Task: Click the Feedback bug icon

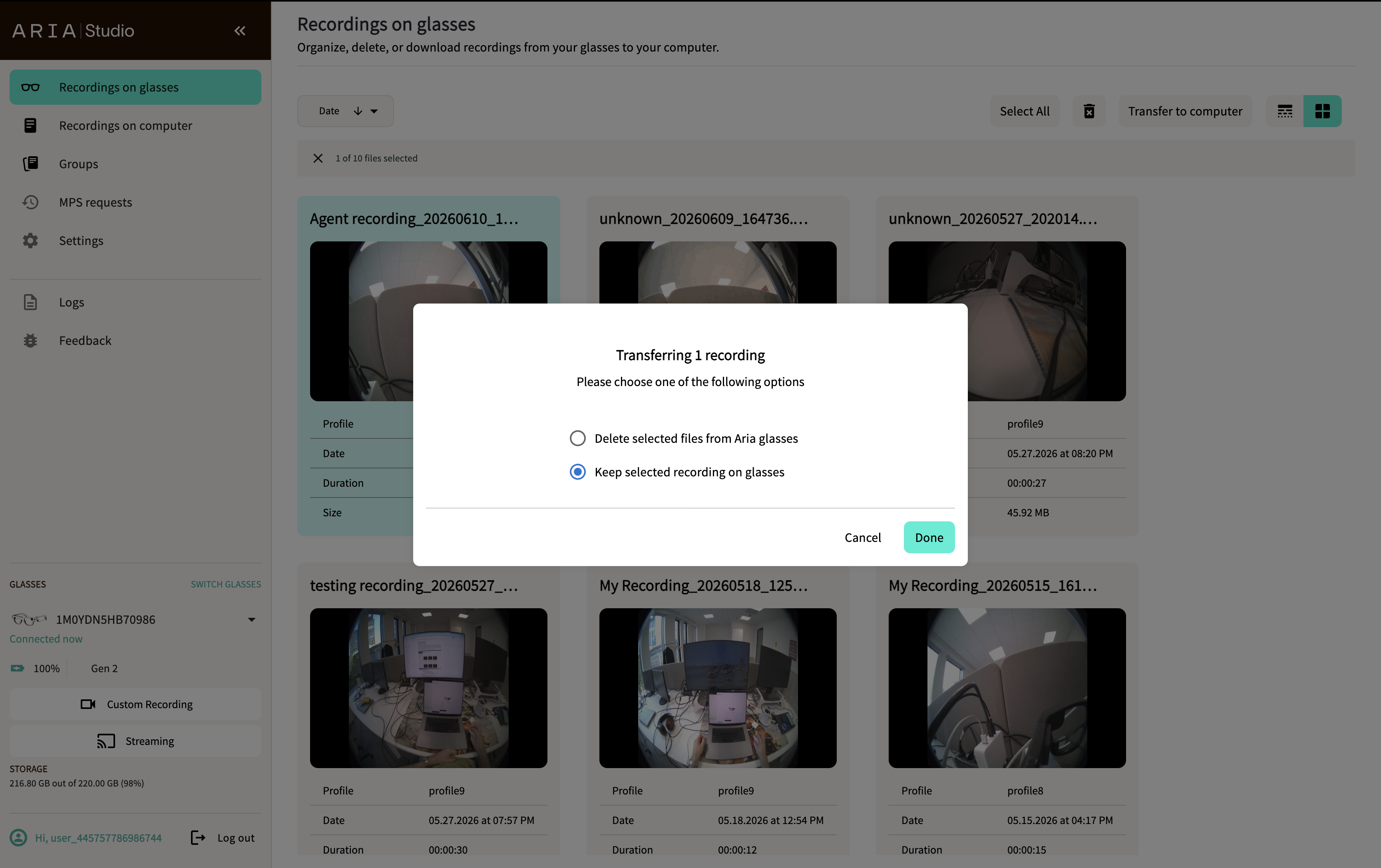Action: [30, 341]
